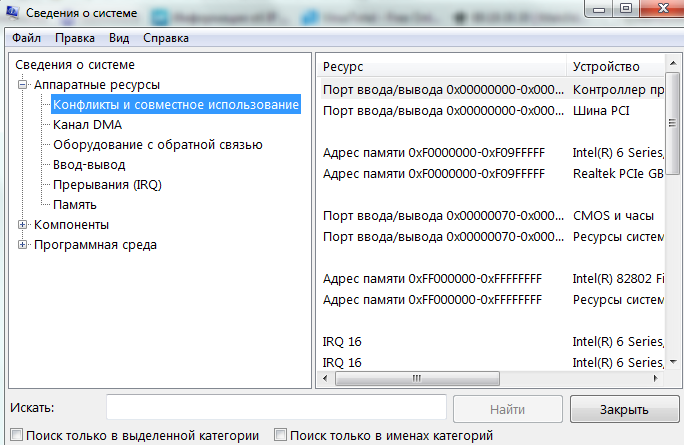684x445 pixels.
Task: Select the Память category
Action: tap(75, 205)
